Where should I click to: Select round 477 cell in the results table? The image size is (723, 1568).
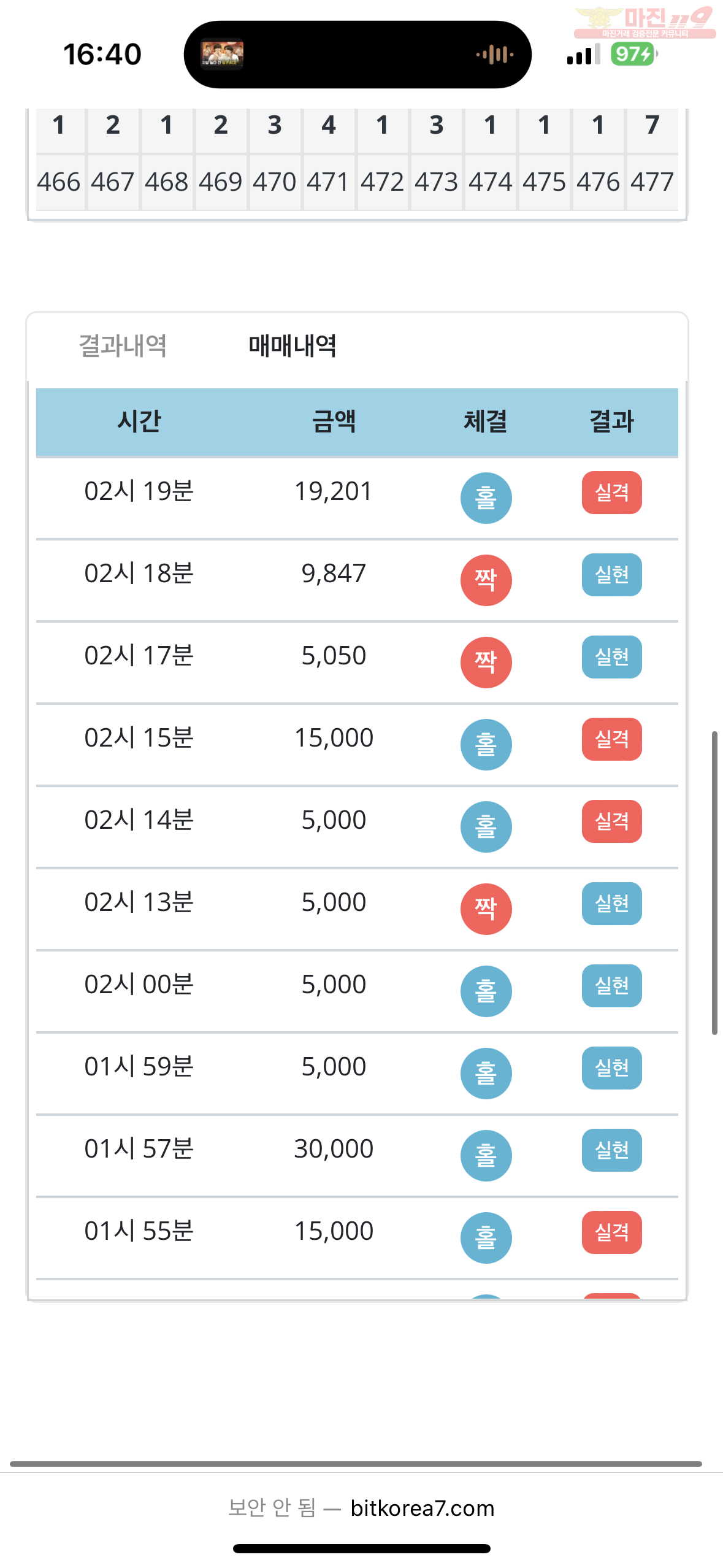click(652, 182)
